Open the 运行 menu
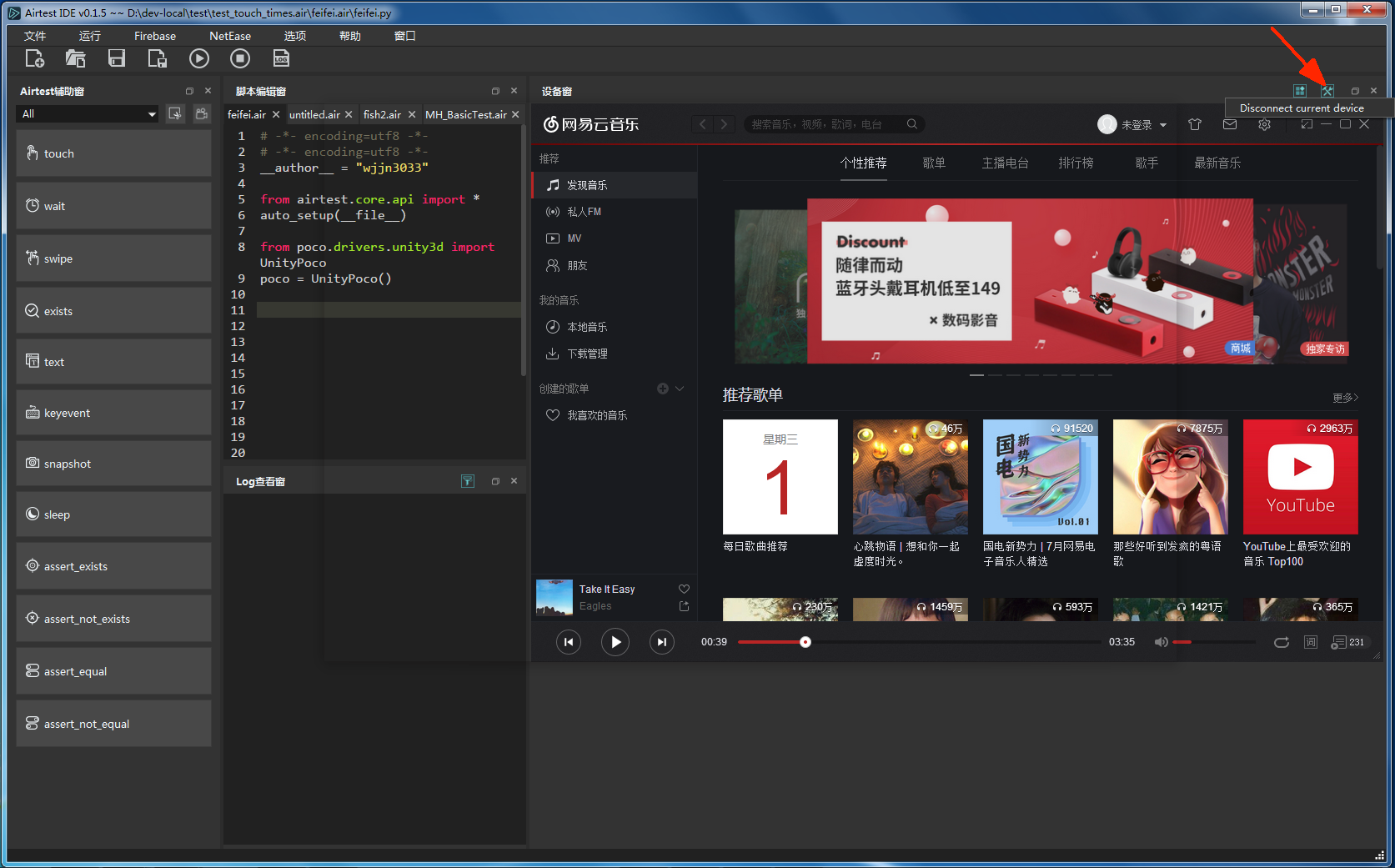This screenshot has height=868, width=1395. [x=90, y=36]
